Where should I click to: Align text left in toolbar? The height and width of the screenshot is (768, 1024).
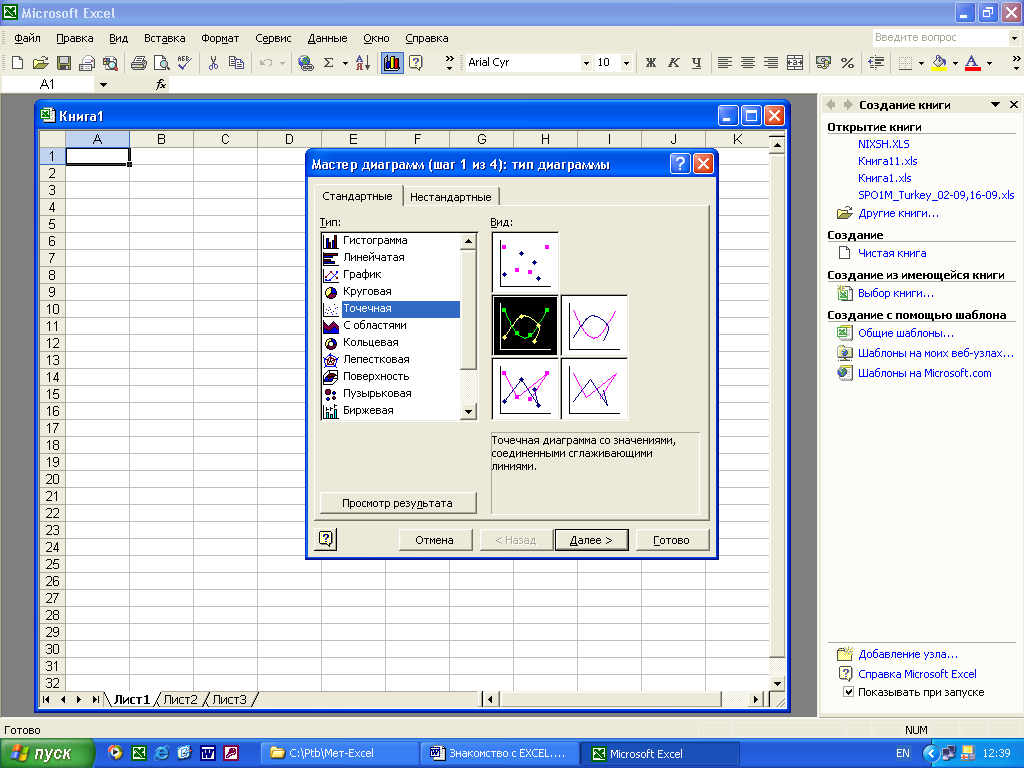pyautogui.click(x=724, y=63)
